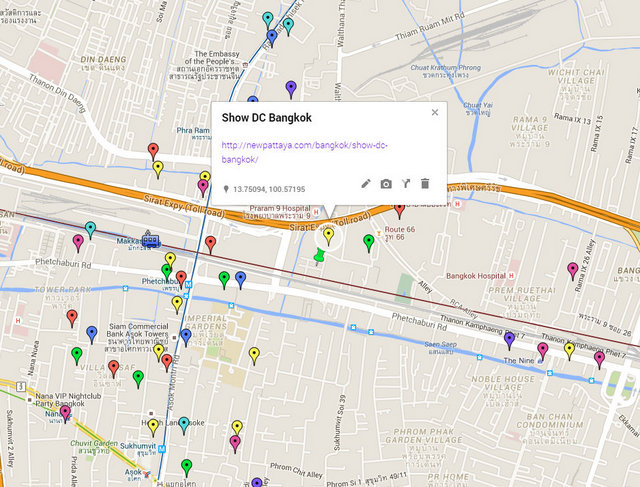The height and width of the screenshot is (487, 640).
Task: Open the newpattaya.com show-dc-bangkok link
Action: click(304, 152)
